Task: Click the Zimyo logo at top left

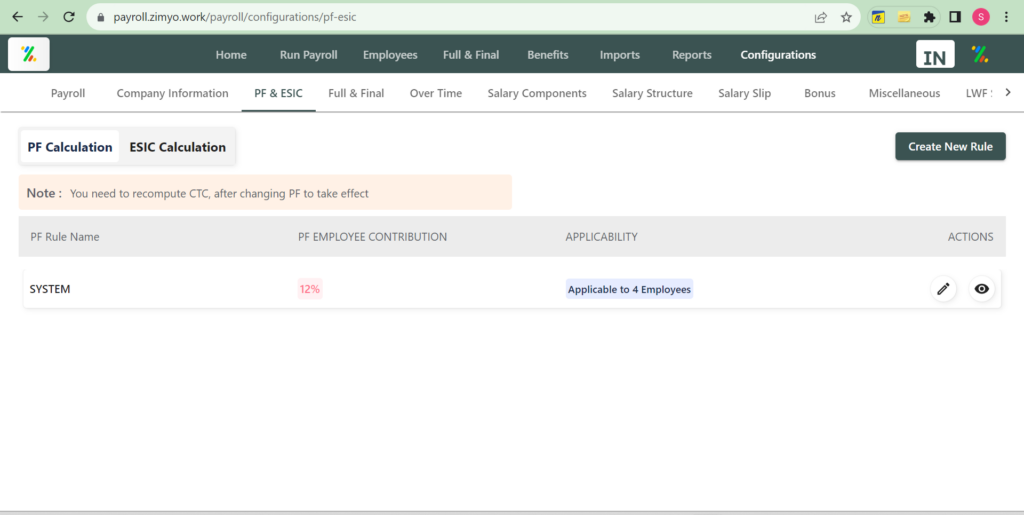Action: point(28,54)
